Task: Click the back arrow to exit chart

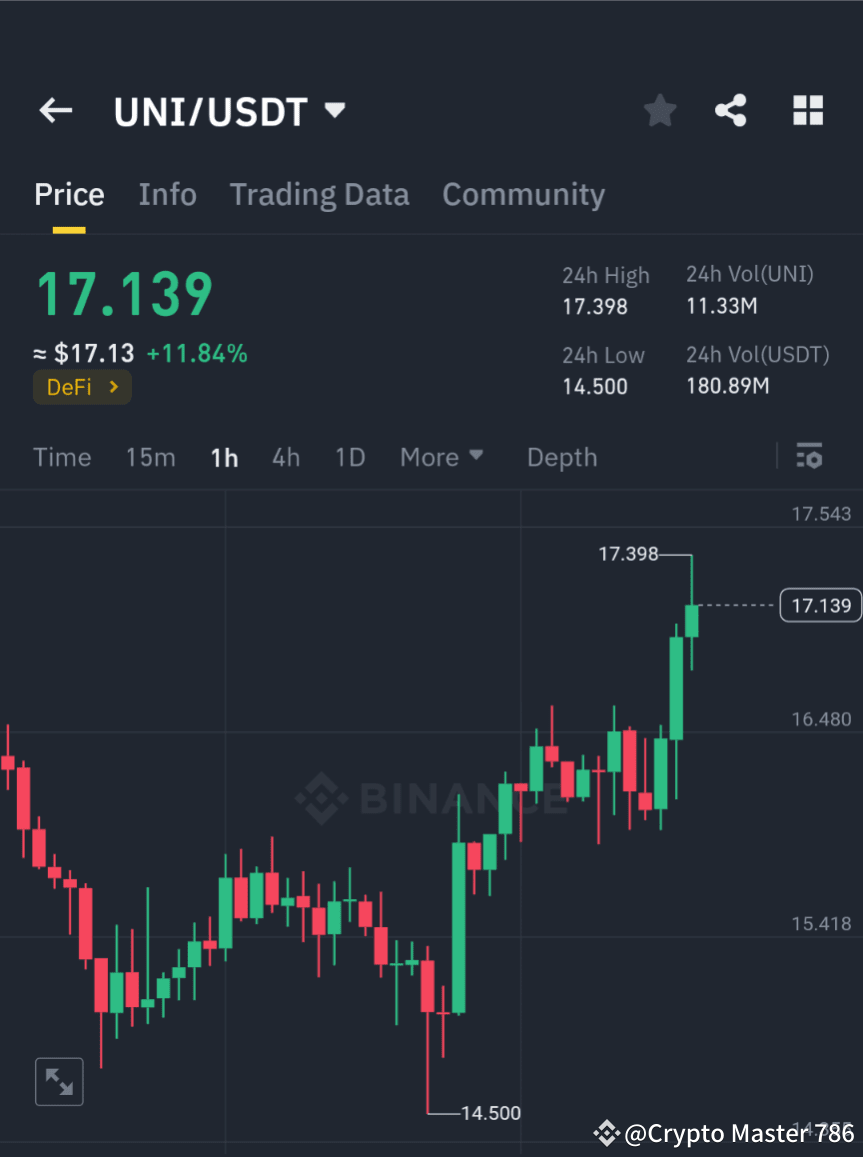Action: 55,110
